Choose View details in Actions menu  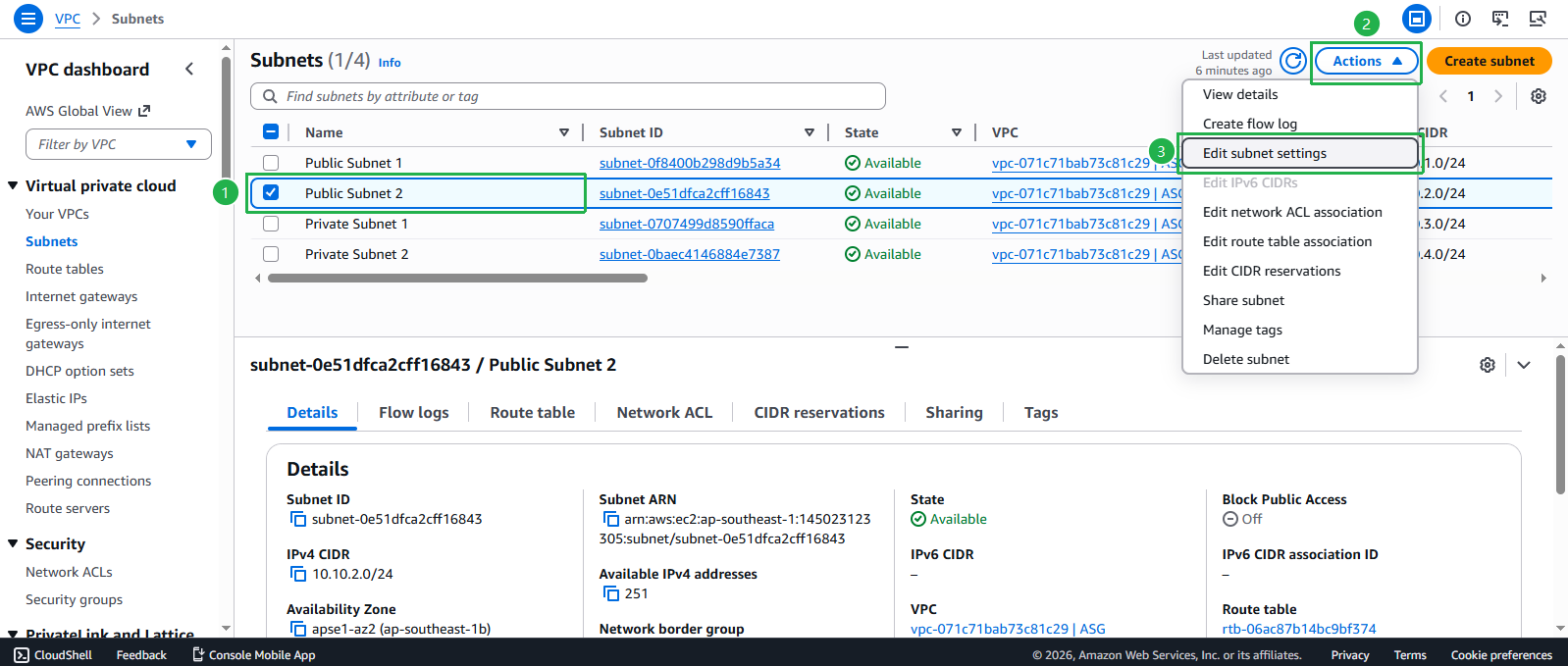1300,94
